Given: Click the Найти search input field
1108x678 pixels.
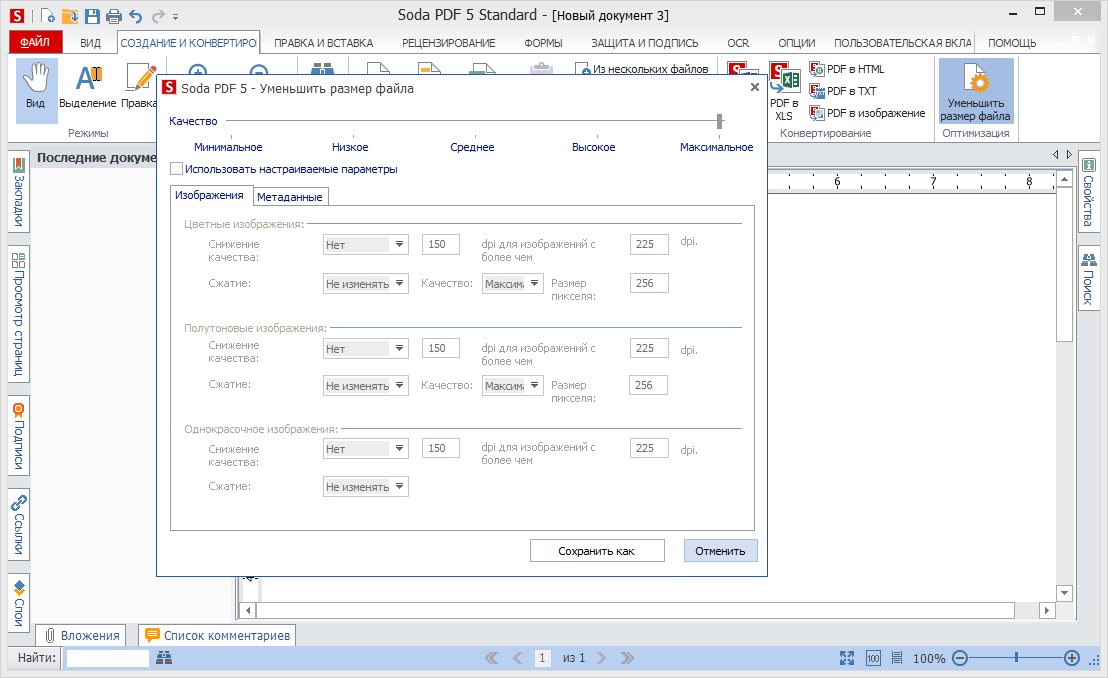Looking at the screenshot, I should (107, 658).
